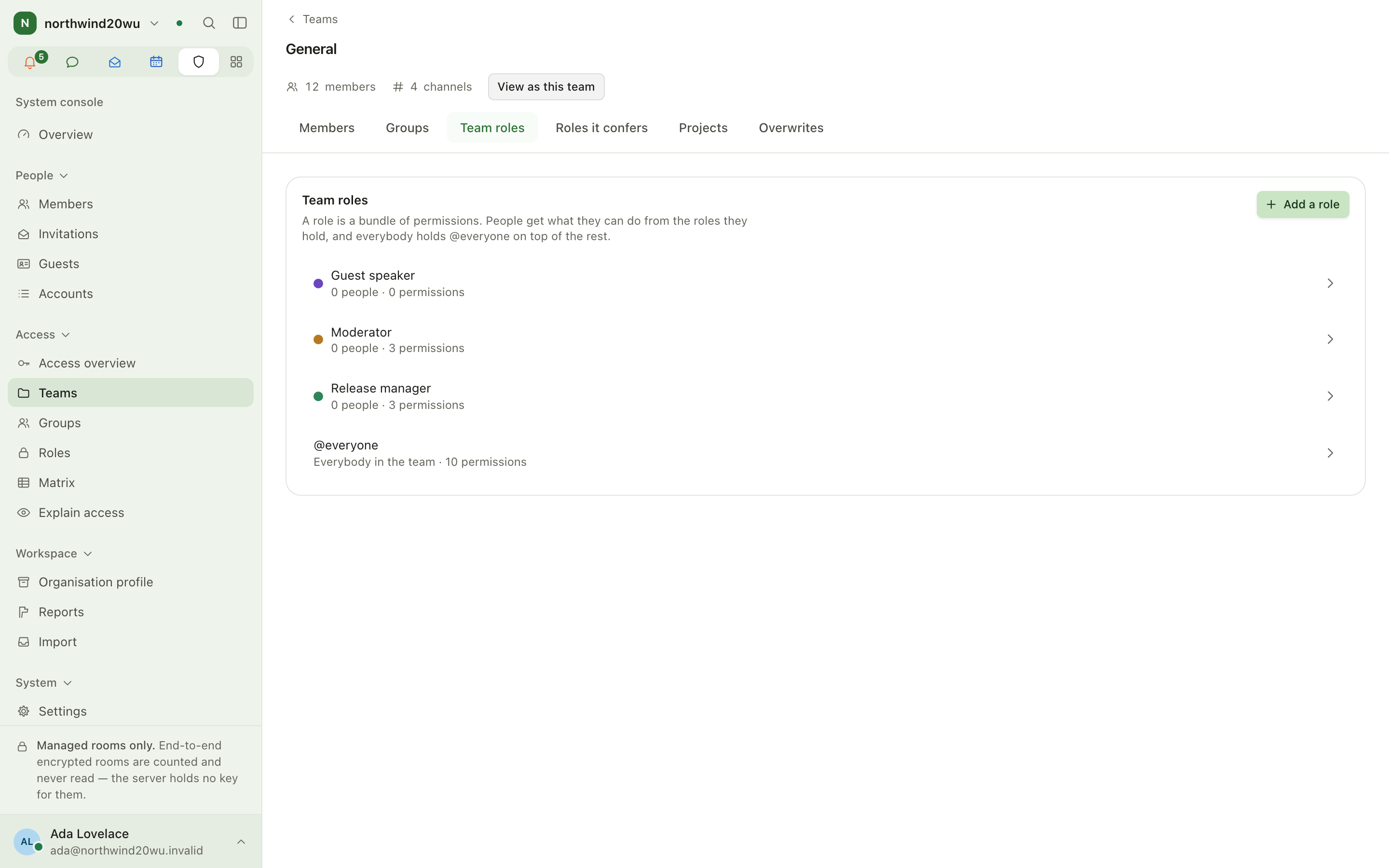The height and width of the screenshot is (868, 1389).
Task: Click View as this team button
Action: coord(546,87)
